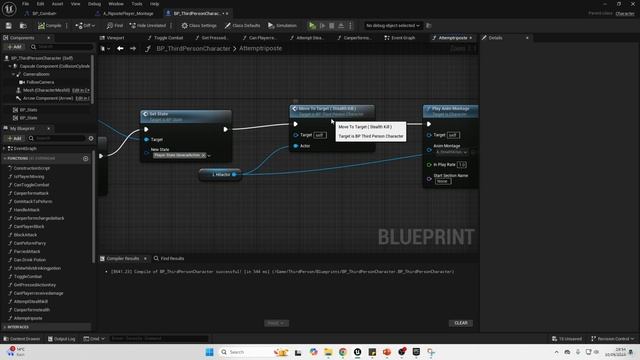Open the Debug menu

click(x=94, y=4)
